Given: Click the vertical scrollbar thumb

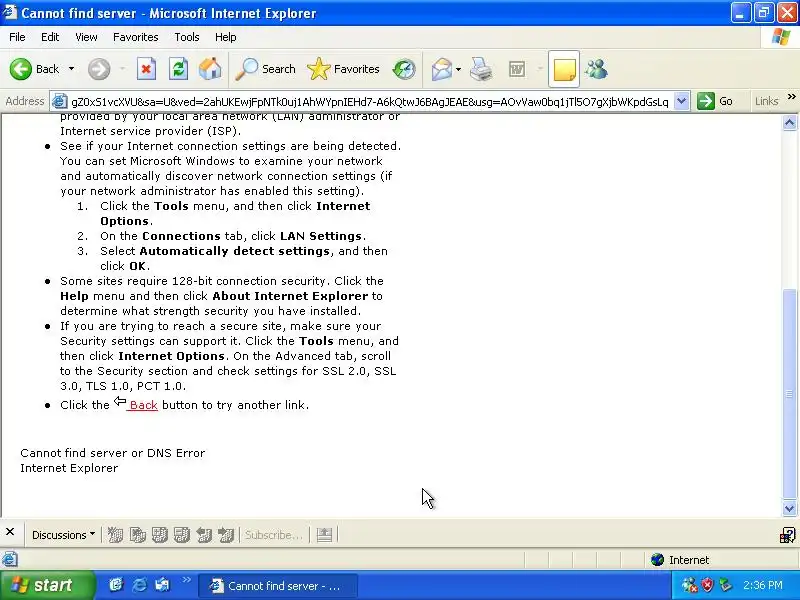Looking at the screenshot, I should pyautogui.click(x=789, y=393).
